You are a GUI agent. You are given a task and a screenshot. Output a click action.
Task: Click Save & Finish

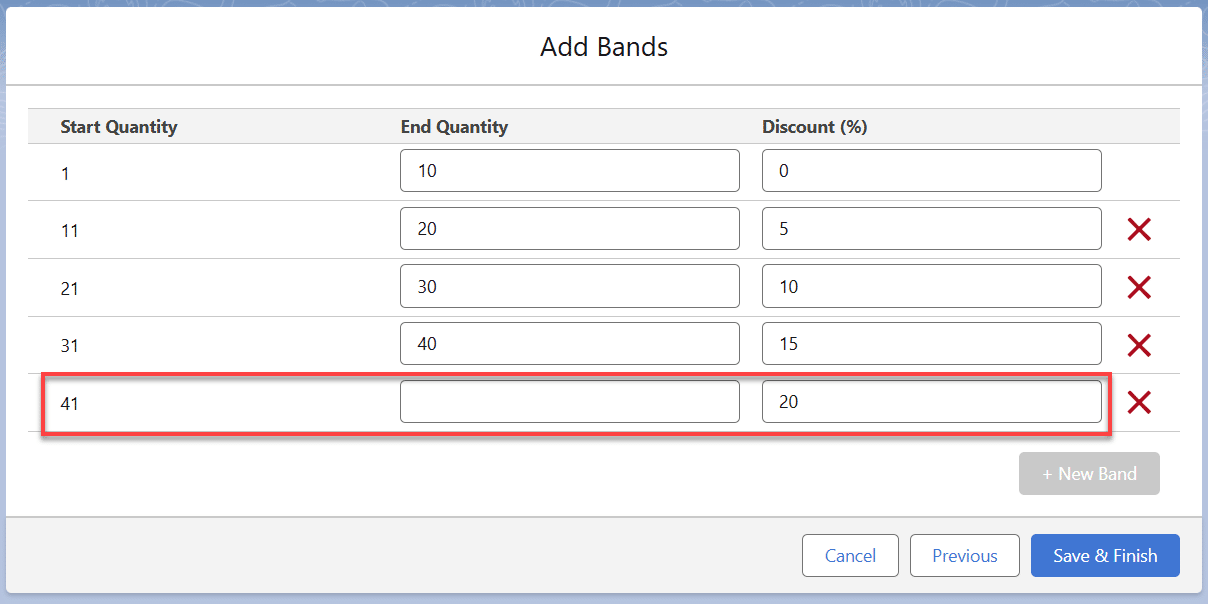coord(1105,556)
